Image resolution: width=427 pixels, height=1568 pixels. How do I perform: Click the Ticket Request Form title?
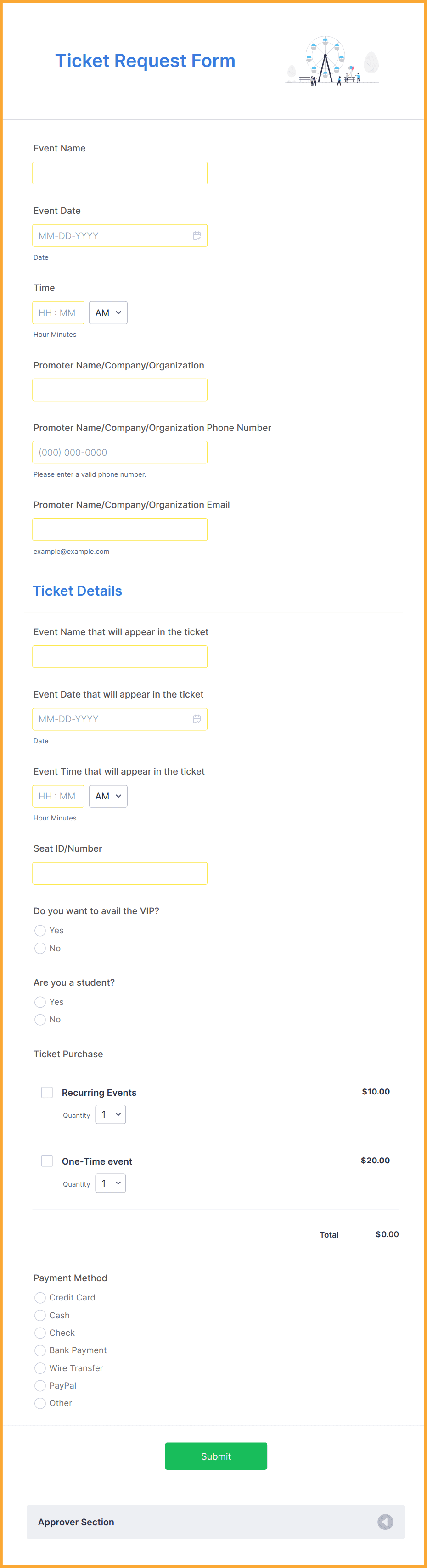click(x=145, y=60)
